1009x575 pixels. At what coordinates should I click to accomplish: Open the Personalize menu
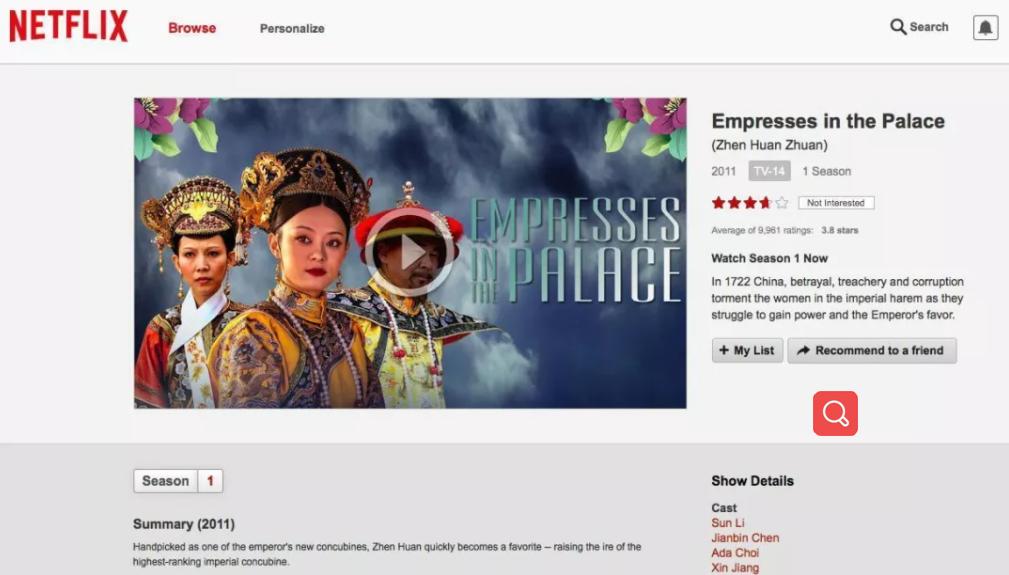click(292, 28)
